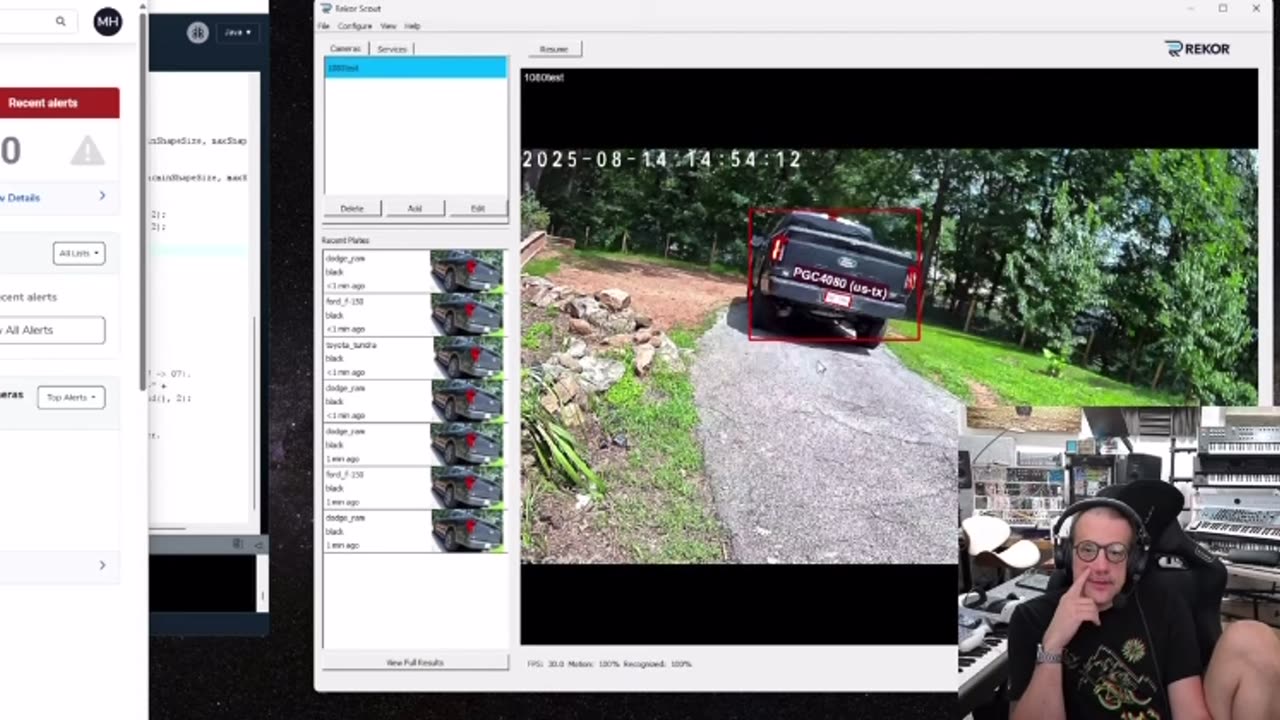Open the MH user avatar menu
This screenshot has height=720, width=1280.
(x=108, y=21)
